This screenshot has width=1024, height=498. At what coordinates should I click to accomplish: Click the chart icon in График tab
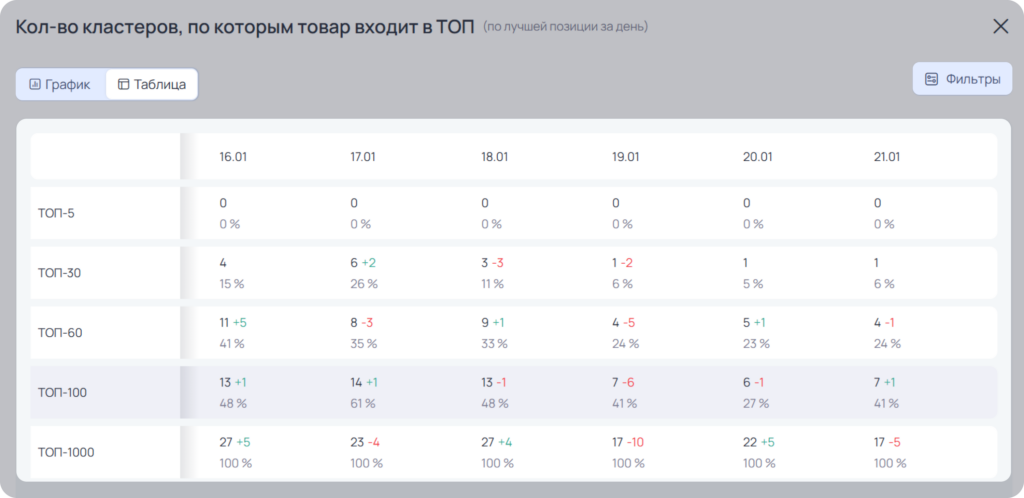[35, 84]
